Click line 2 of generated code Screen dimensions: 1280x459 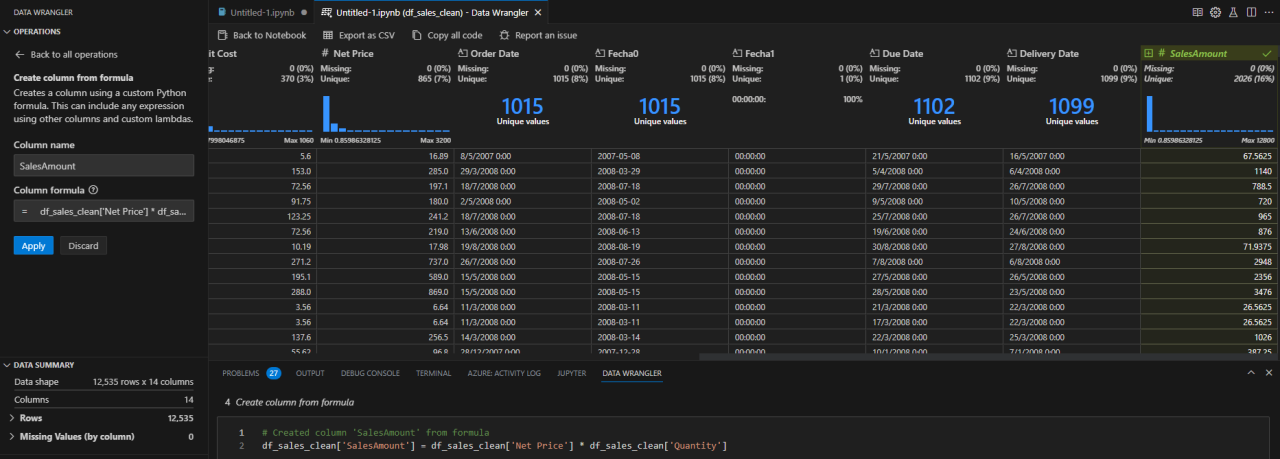494,445
